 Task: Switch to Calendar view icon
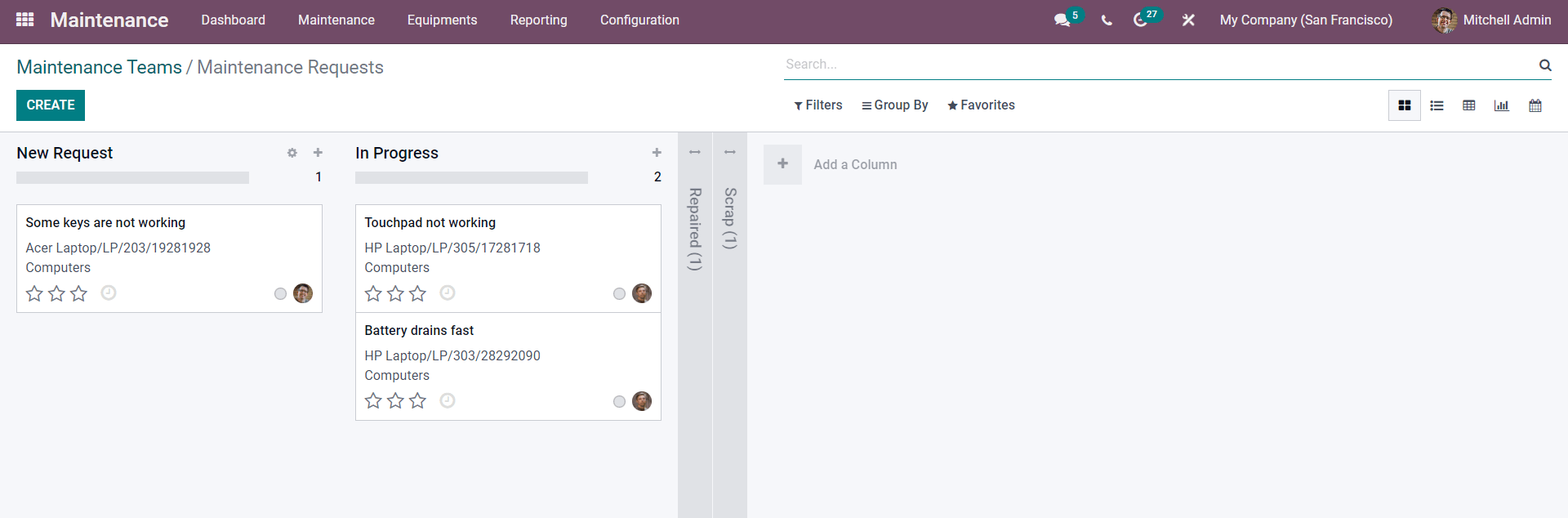pos(1535,105)
